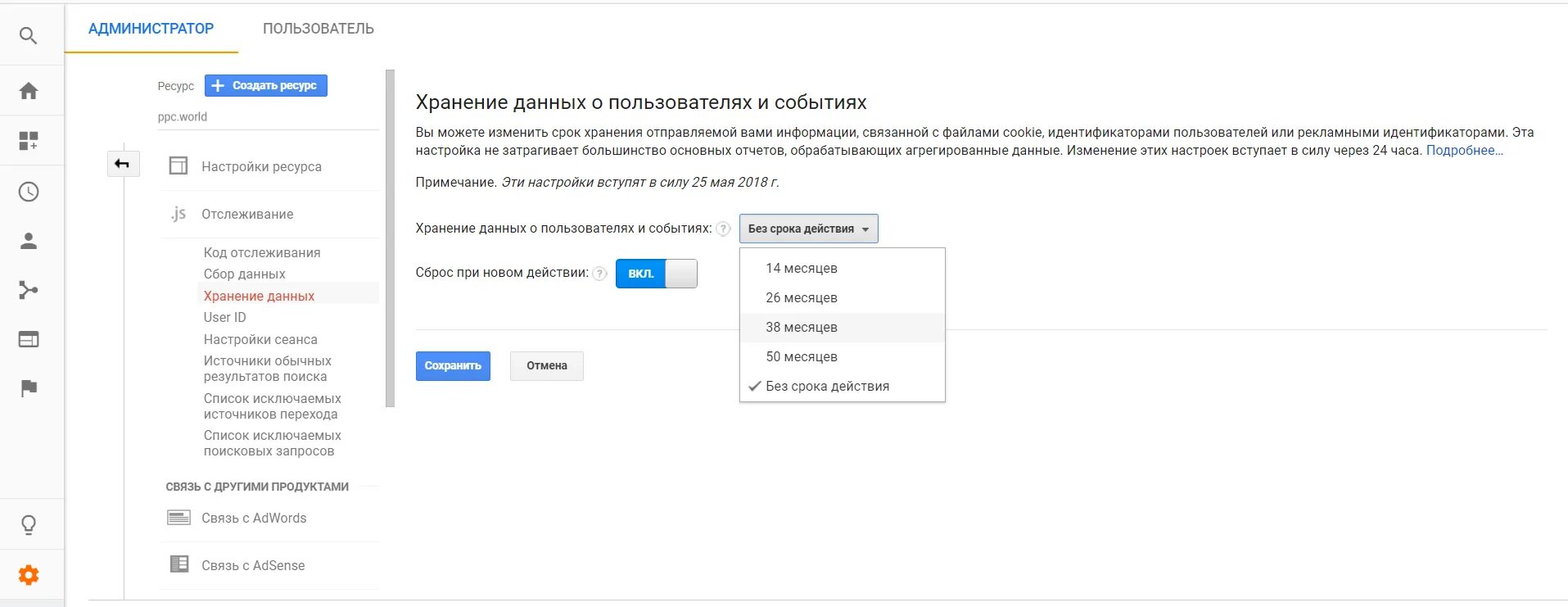Image resolution: width=1568 pixels, height=607 pixels.
Task: Click the Связь с AdWords icon
Action: pos(178,518)
